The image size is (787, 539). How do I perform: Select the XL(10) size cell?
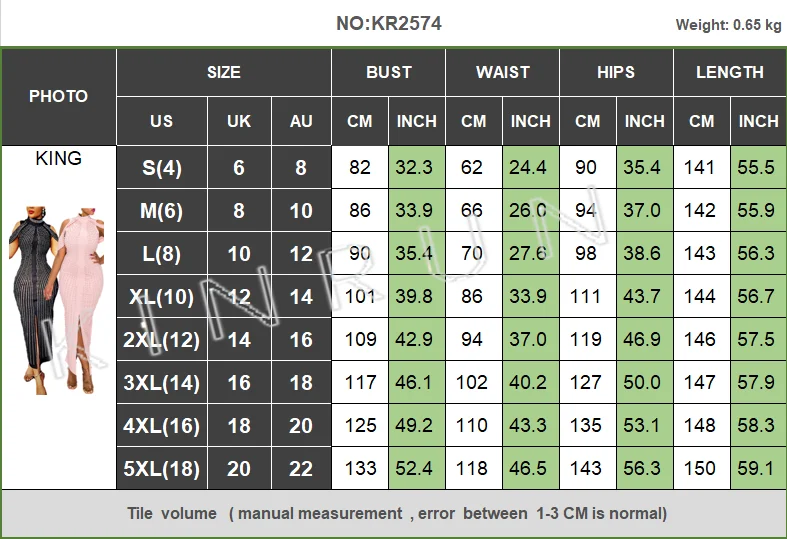pos(162,297)
